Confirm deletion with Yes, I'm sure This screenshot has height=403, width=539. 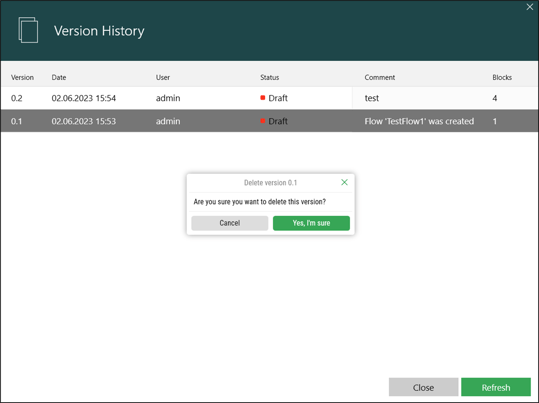[311, 223]
